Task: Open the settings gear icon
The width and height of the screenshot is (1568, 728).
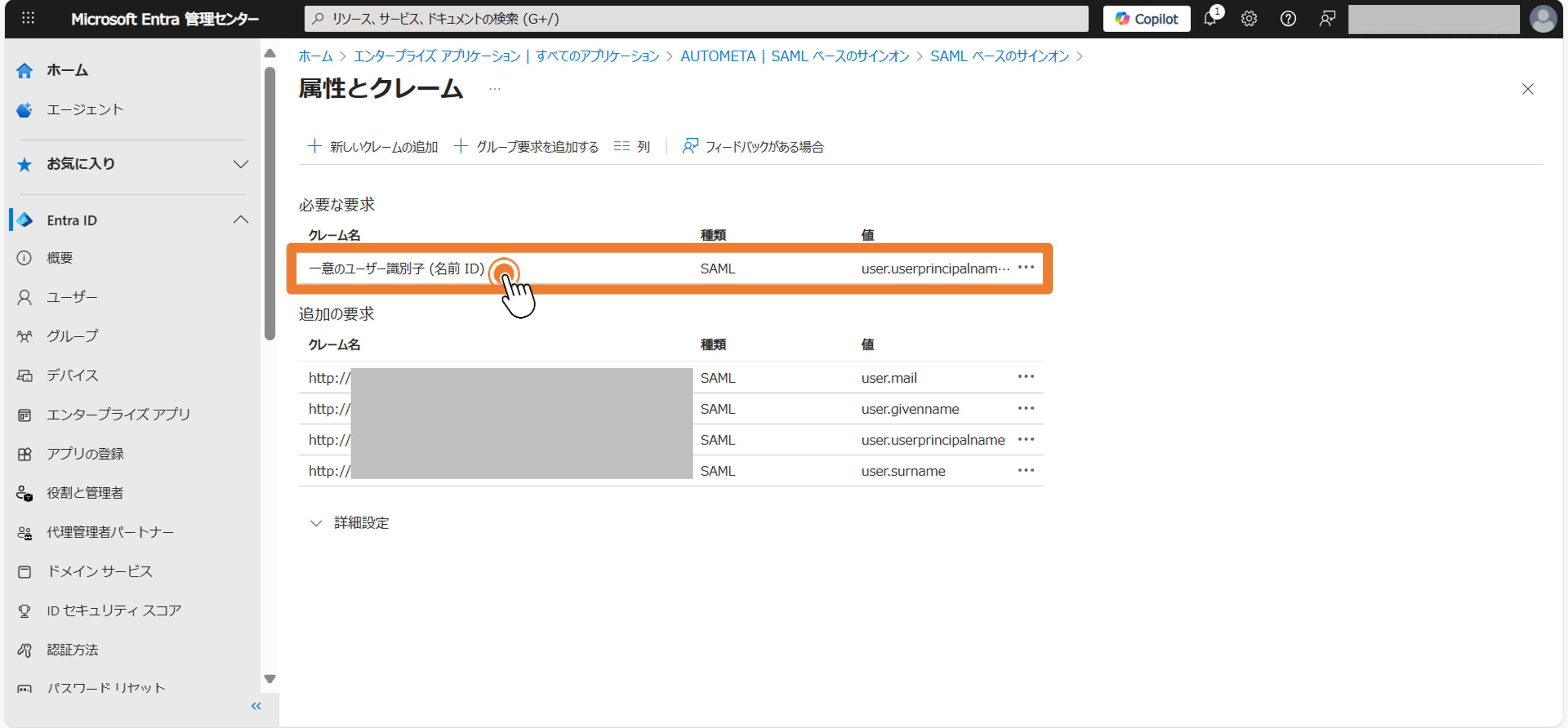Action: (x=1249, y=18)
